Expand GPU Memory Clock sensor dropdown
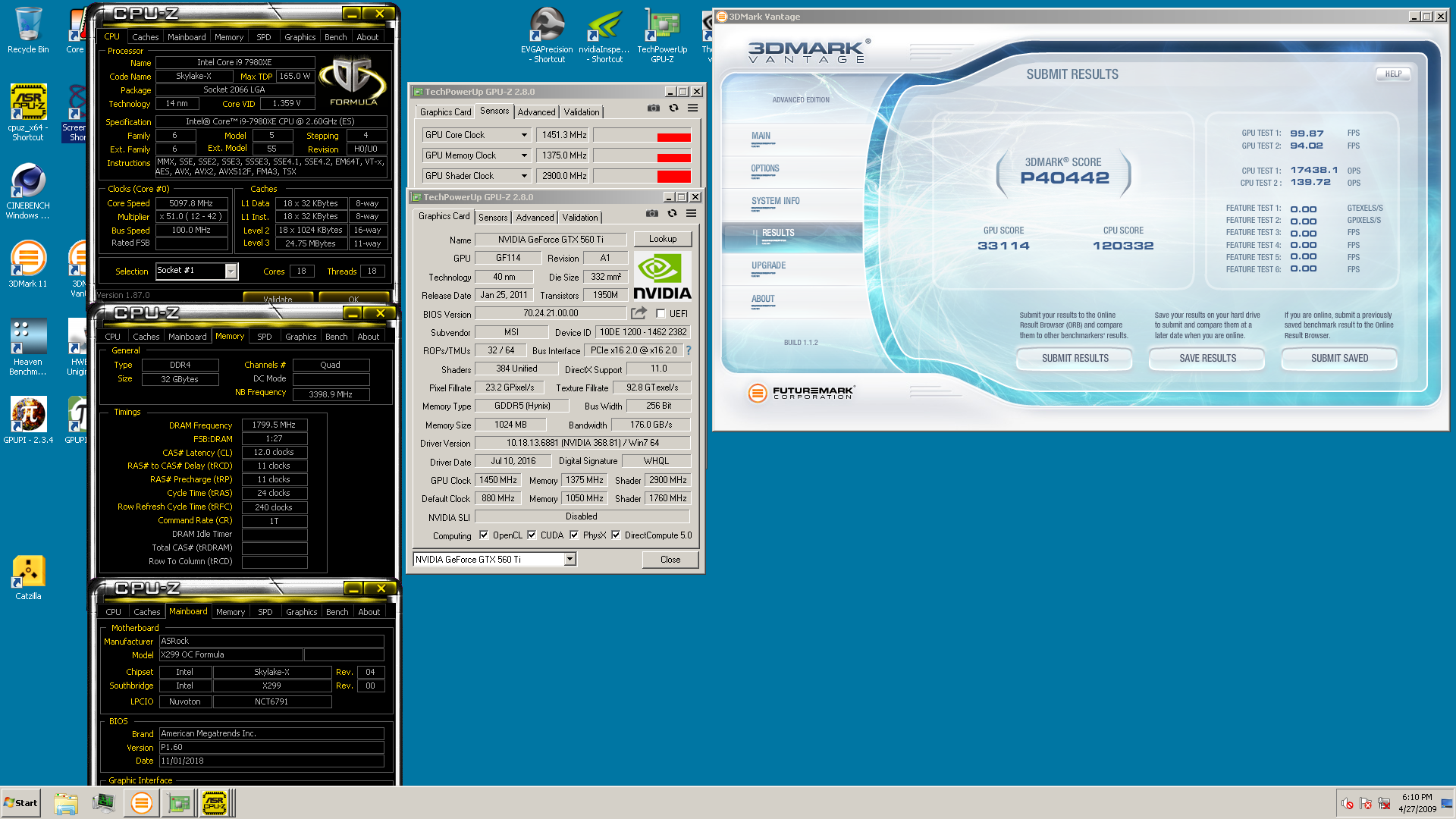Screen dimensions: 1456x819 [x=524, y=155]
